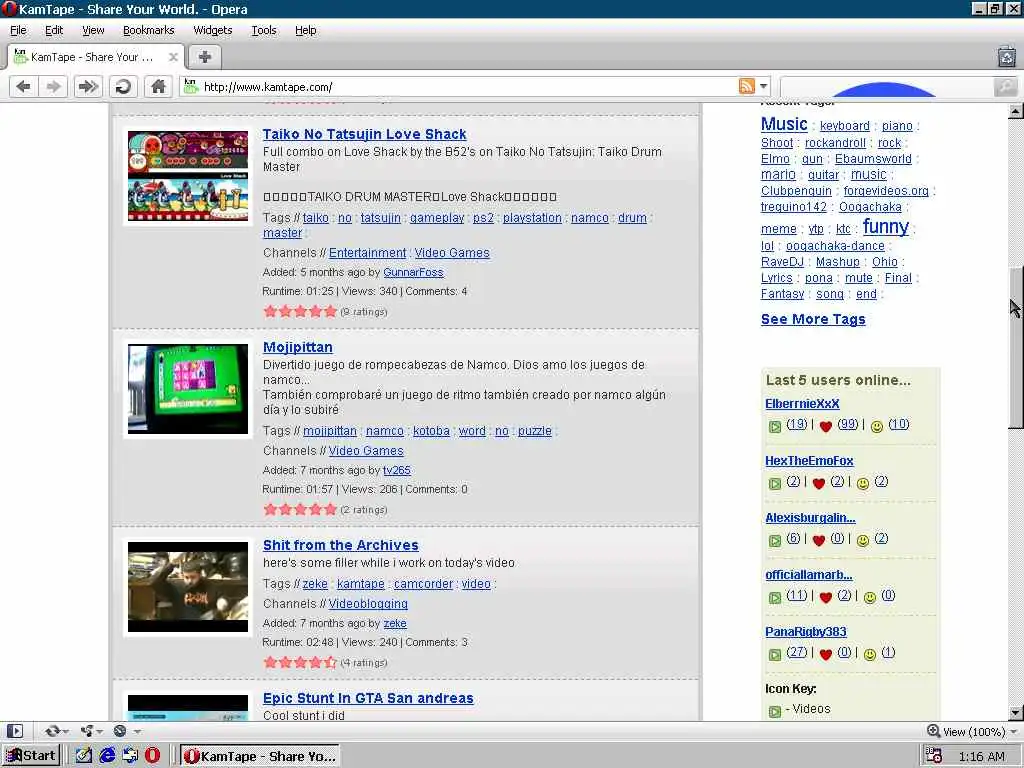Open the Bookmarks menu
The height and width of the screenshot is (768, 1024).
click(x=148, y=30)
